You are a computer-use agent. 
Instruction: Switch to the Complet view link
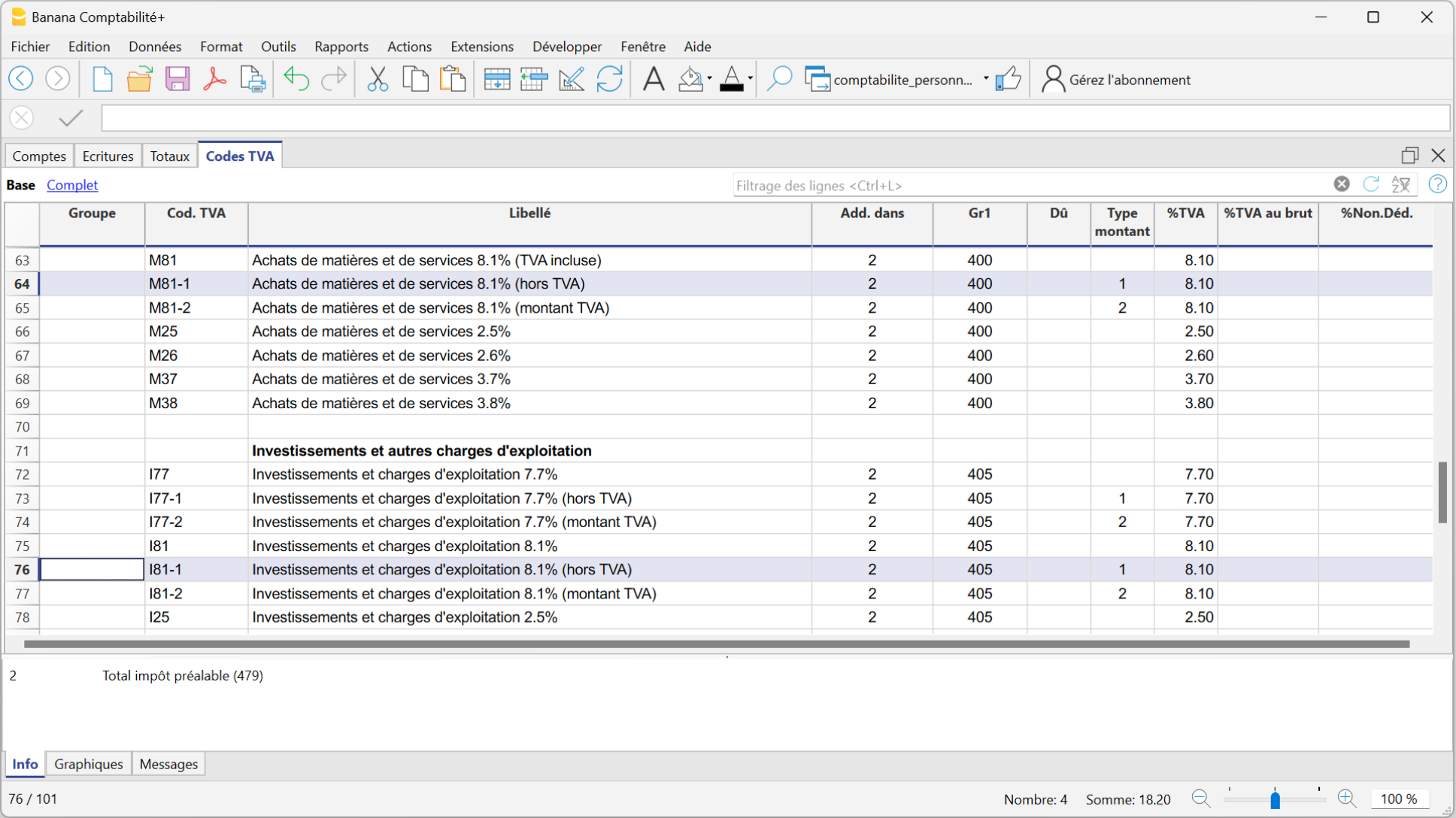(72, 185)
